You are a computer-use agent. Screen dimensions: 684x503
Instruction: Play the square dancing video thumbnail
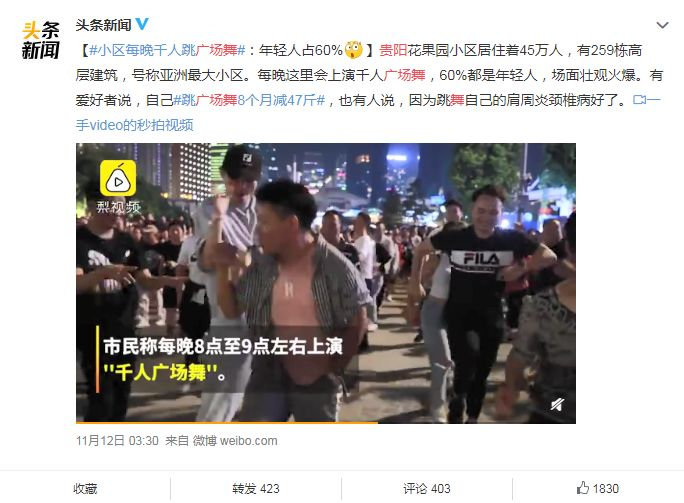coord(326,283)
